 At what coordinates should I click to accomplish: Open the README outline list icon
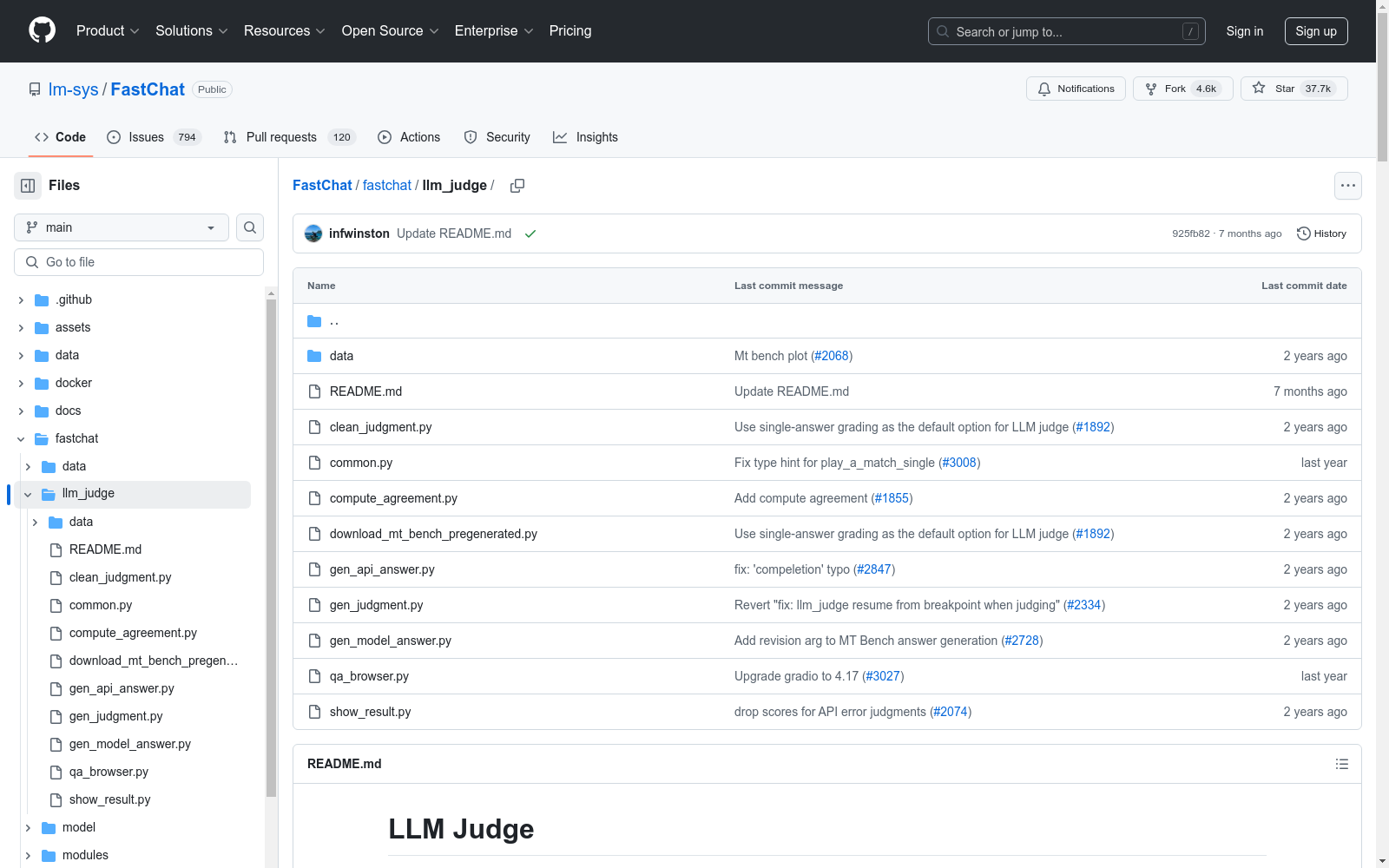(1342, 764)
